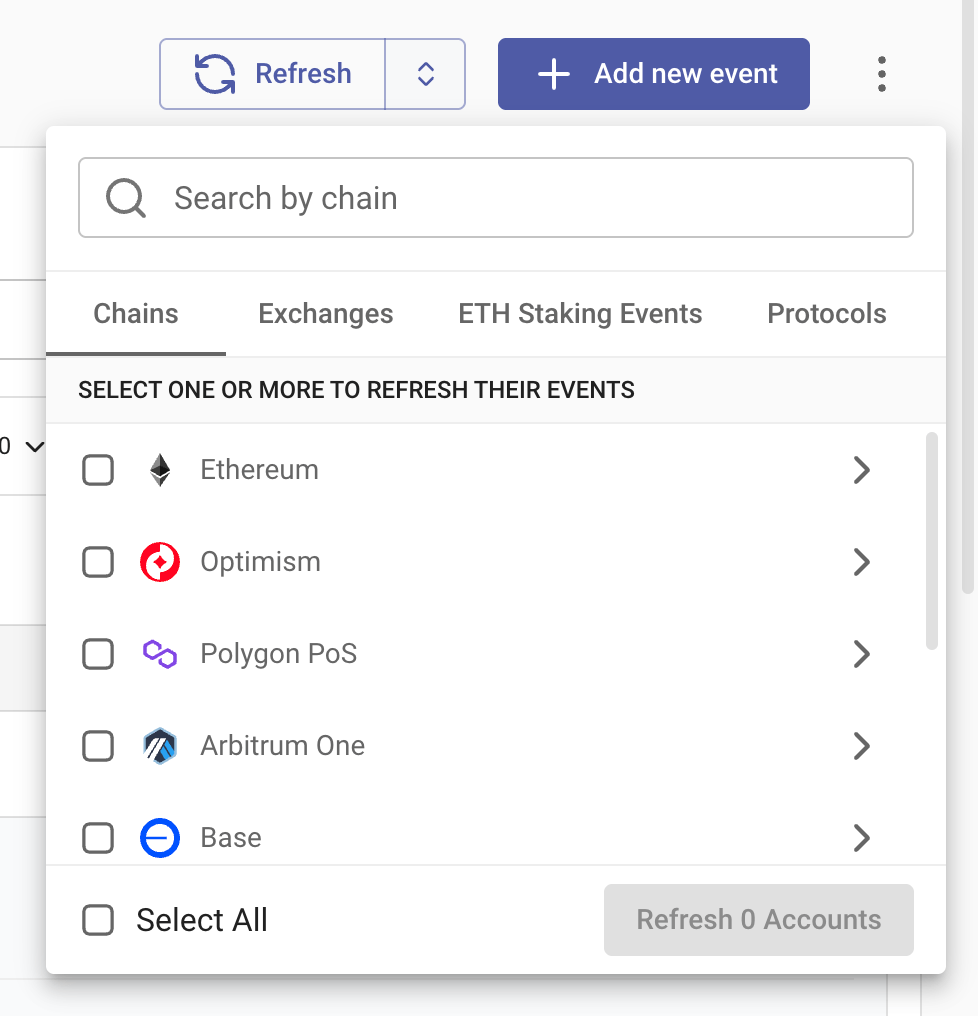Click the circular refresh arrows icon
The height and width of the screenshot is (1016, 978).
tap(215, 74)
